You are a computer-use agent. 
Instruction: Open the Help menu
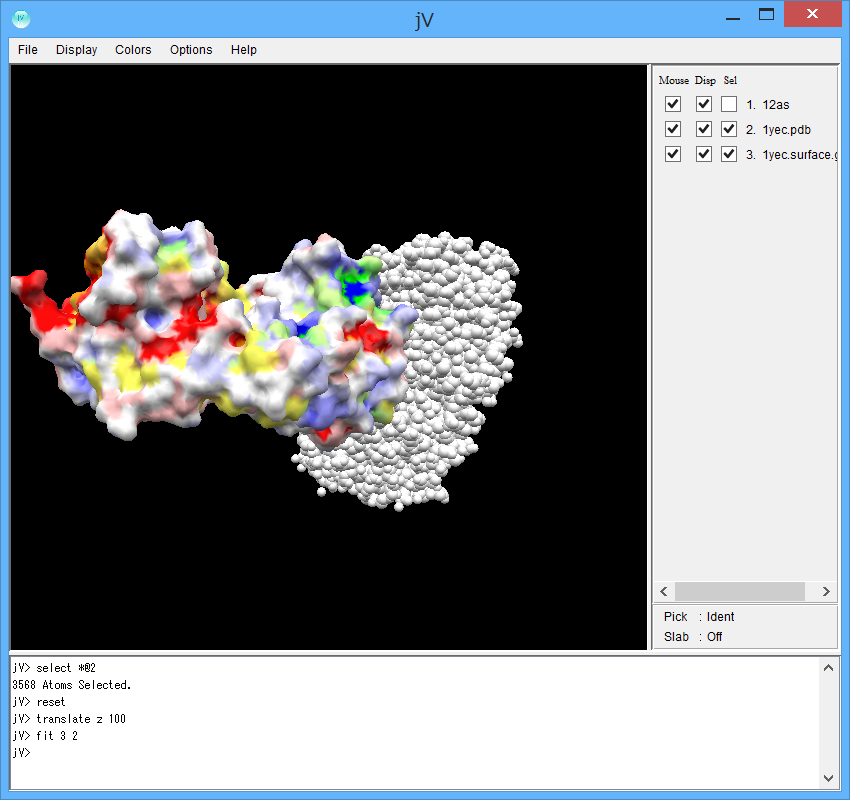243,50
